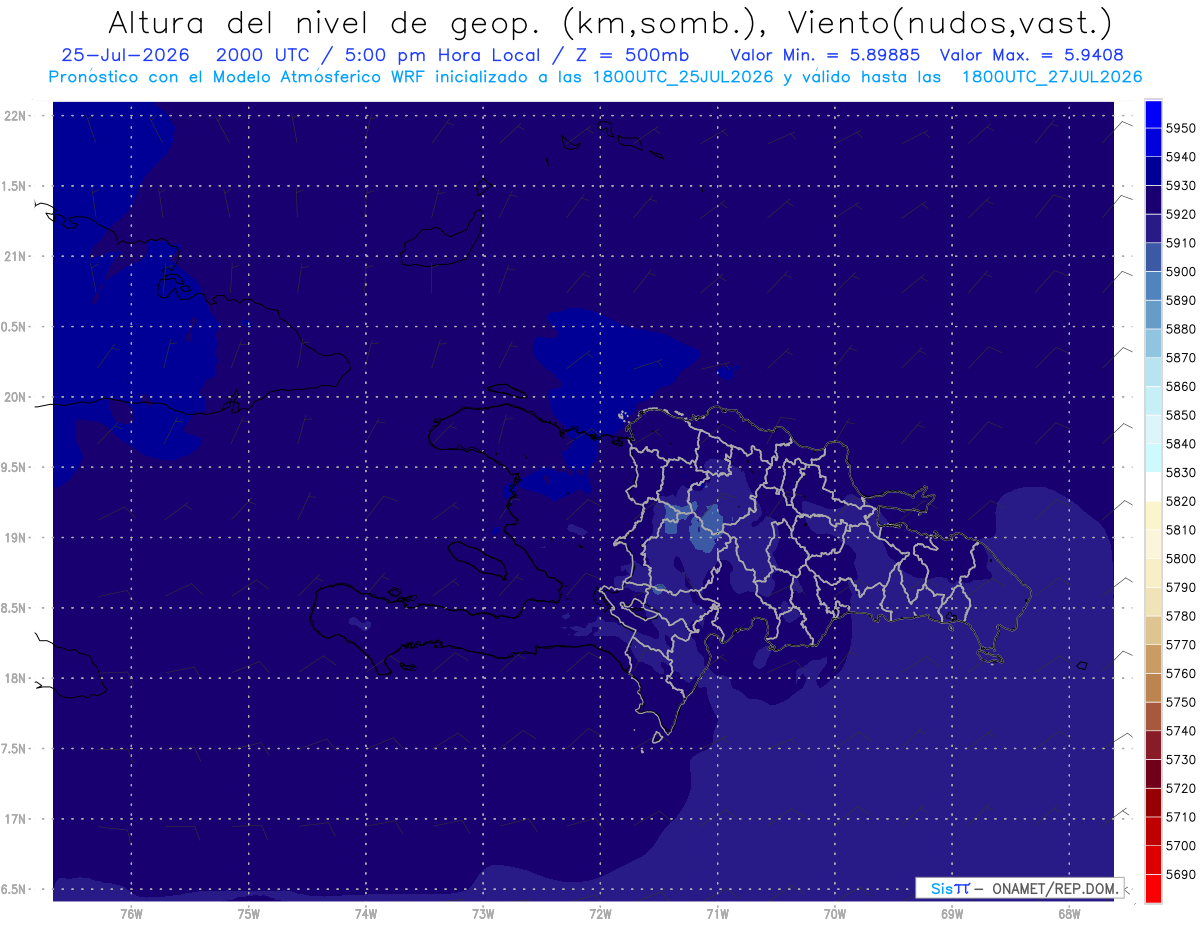
Task: Click the legend value '5930'
Action: tap(1181, 186)
